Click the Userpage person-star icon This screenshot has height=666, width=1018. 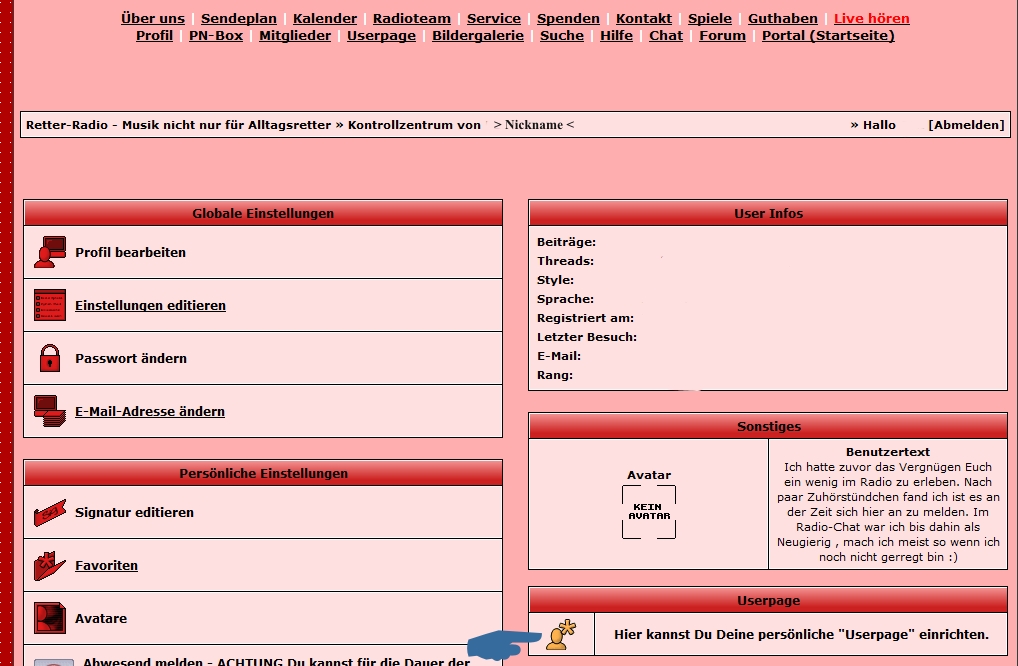point(560,635)
